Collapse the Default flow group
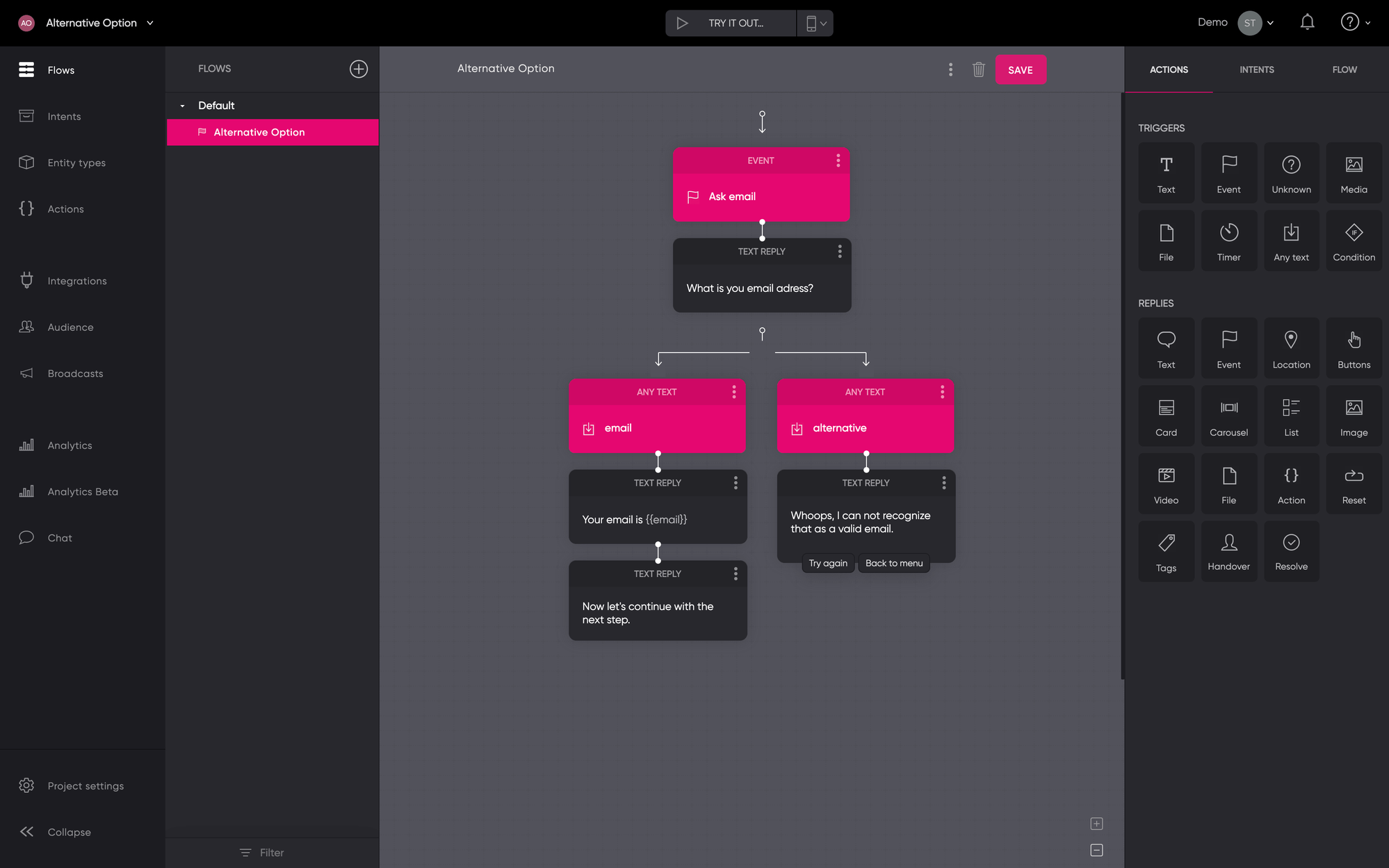 (183, 106)
